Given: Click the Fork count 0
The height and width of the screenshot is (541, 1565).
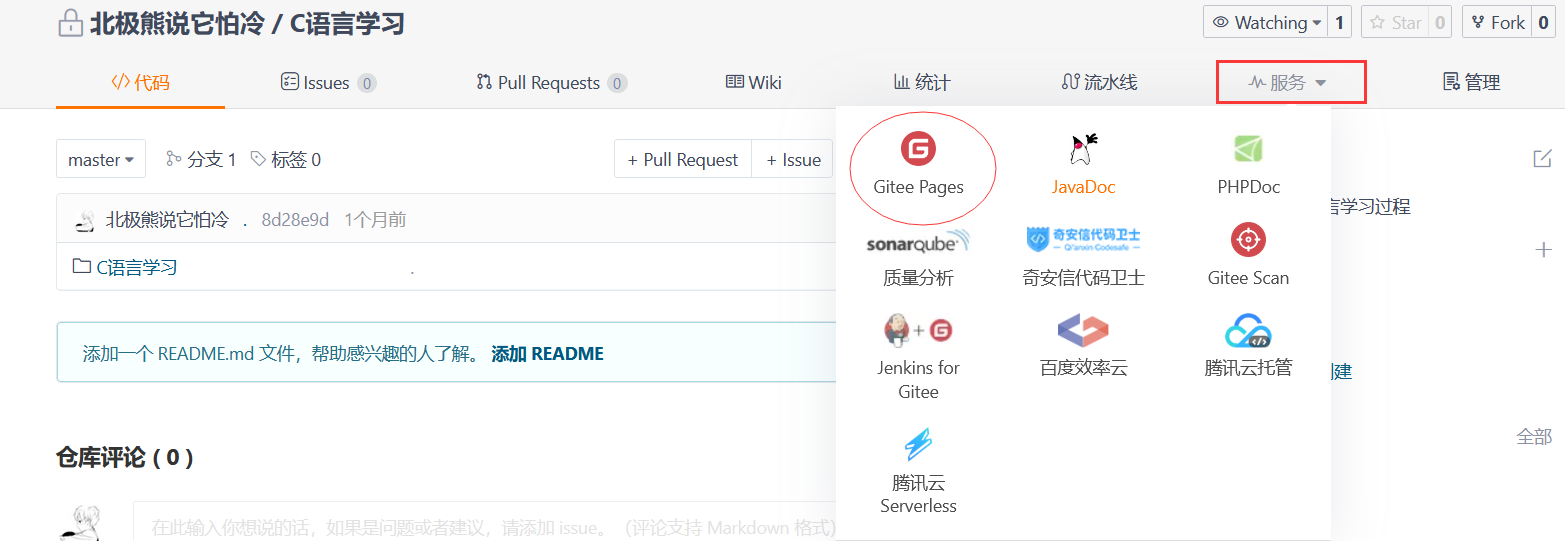Looking at the screenshot, I should (x=1543, y=22).
